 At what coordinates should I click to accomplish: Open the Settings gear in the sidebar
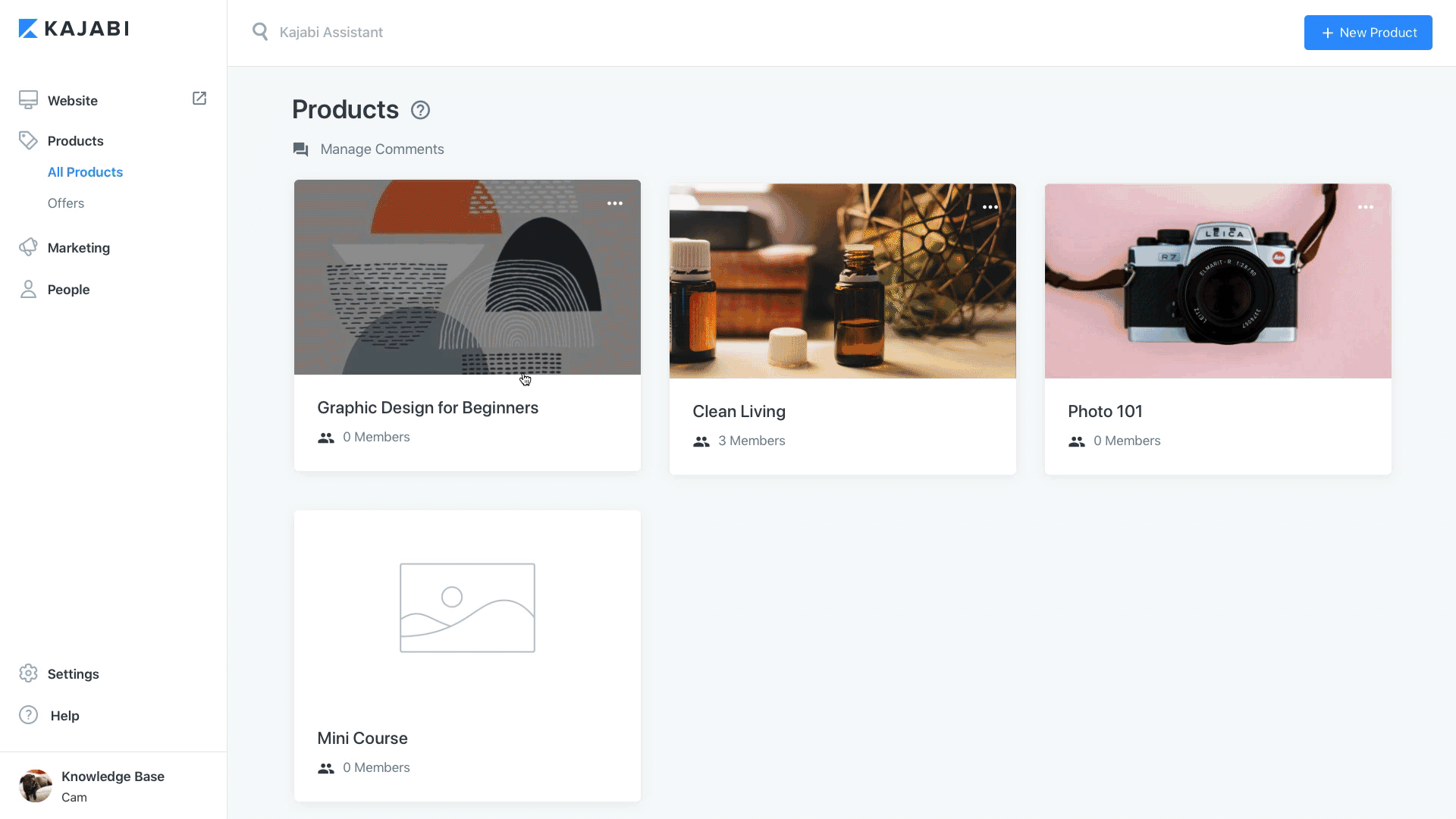tap(29, 673)
